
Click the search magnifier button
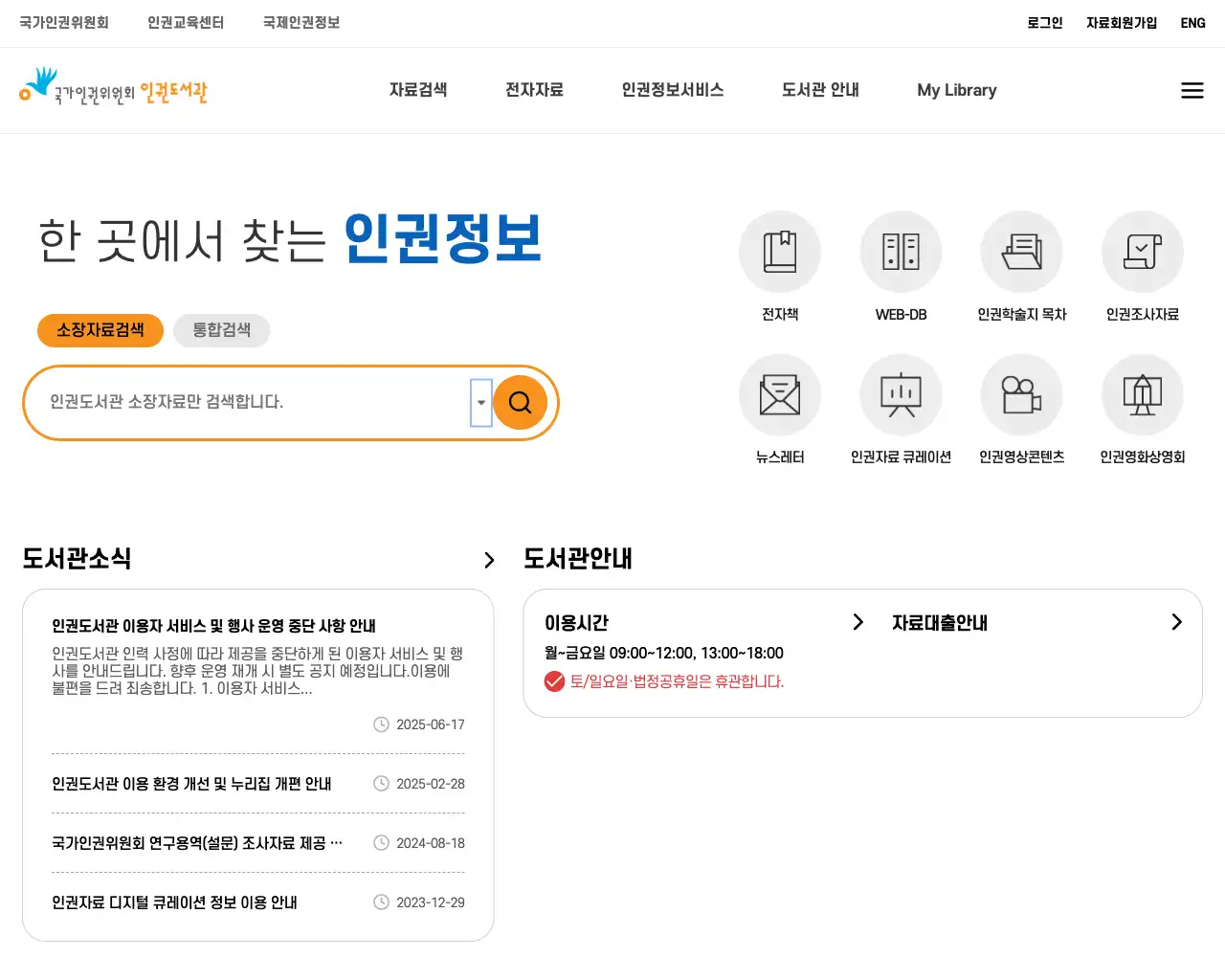point(520,402)
